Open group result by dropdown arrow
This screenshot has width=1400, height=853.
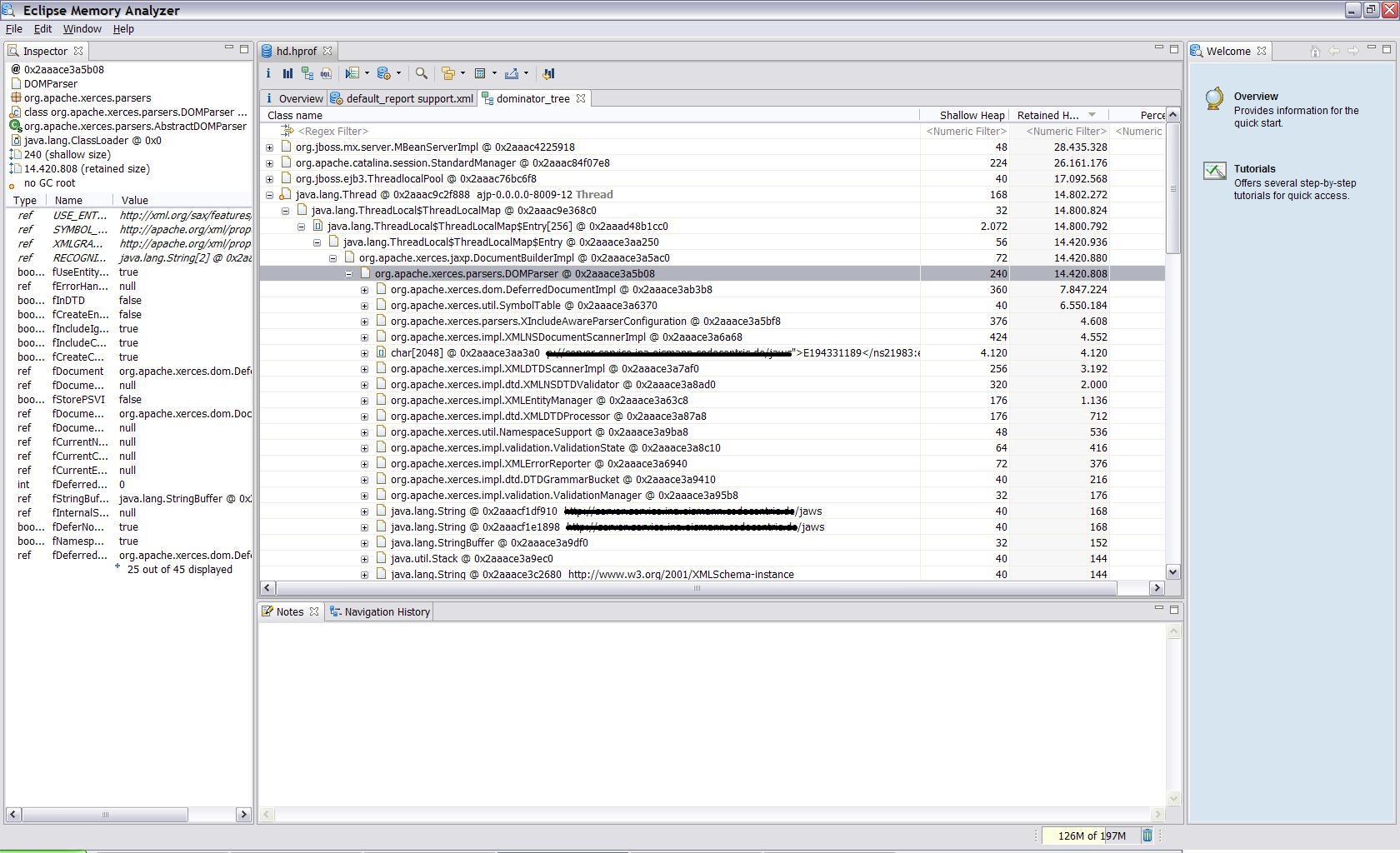pyautogui.click(x=462, y=73)
